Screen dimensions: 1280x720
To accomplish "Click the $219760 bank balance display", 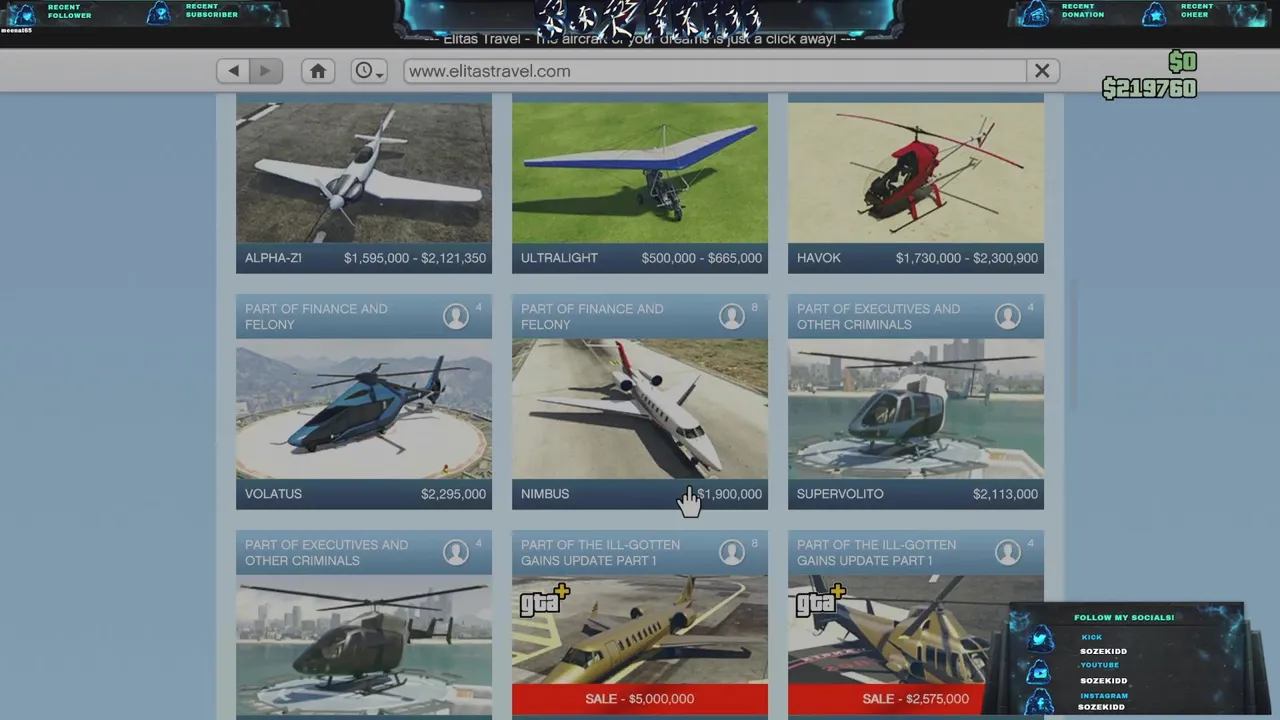I will [1150, 89].
